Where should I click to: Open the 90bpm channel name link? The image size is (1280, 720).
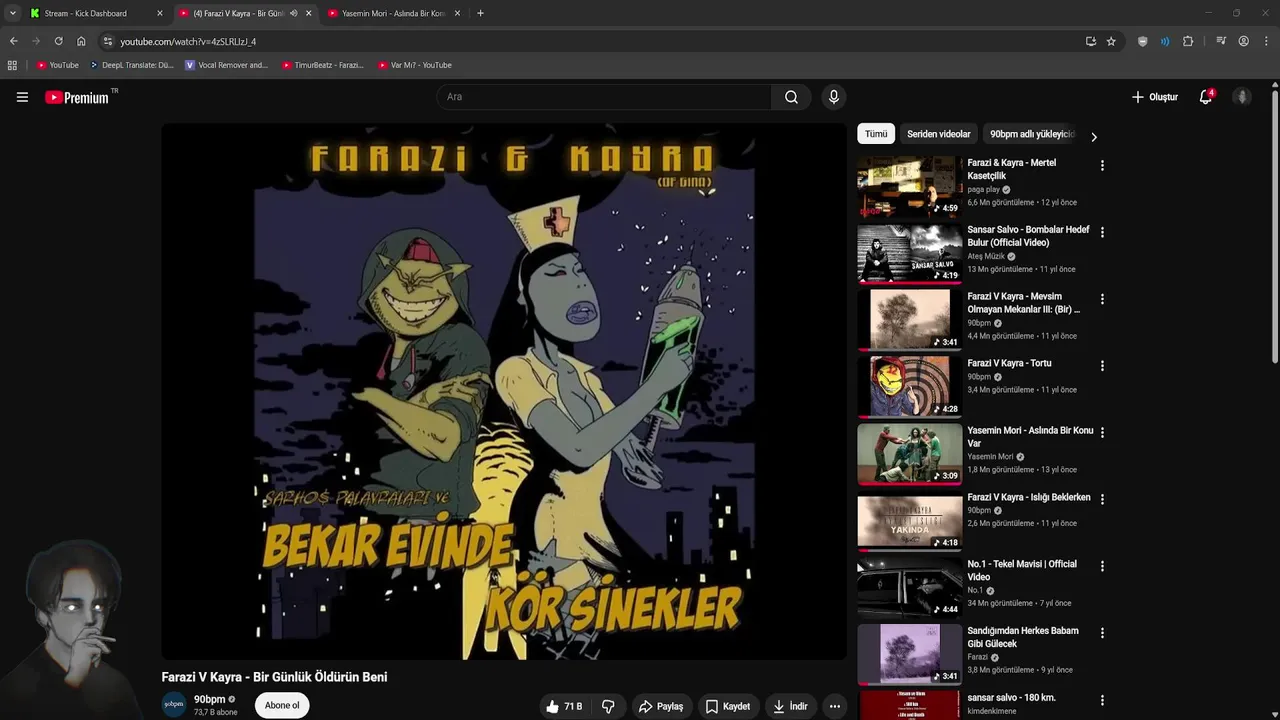click(x=209, y=699)
